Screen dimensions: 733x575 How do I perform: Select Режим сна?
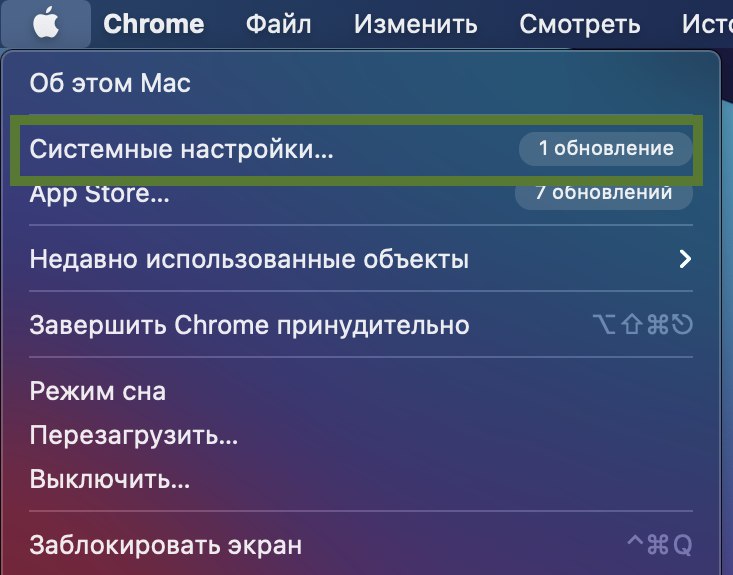click(360, 391)
